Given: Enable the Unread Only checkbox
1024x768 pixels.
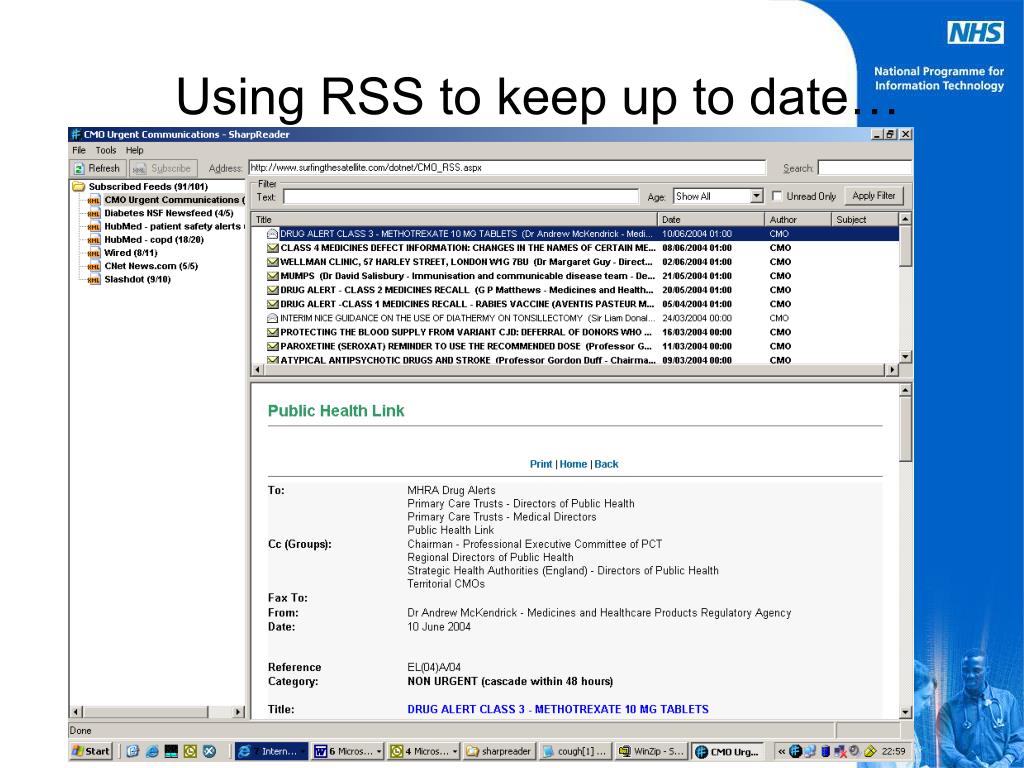Looking at the screenshot, I should [777, 197].
